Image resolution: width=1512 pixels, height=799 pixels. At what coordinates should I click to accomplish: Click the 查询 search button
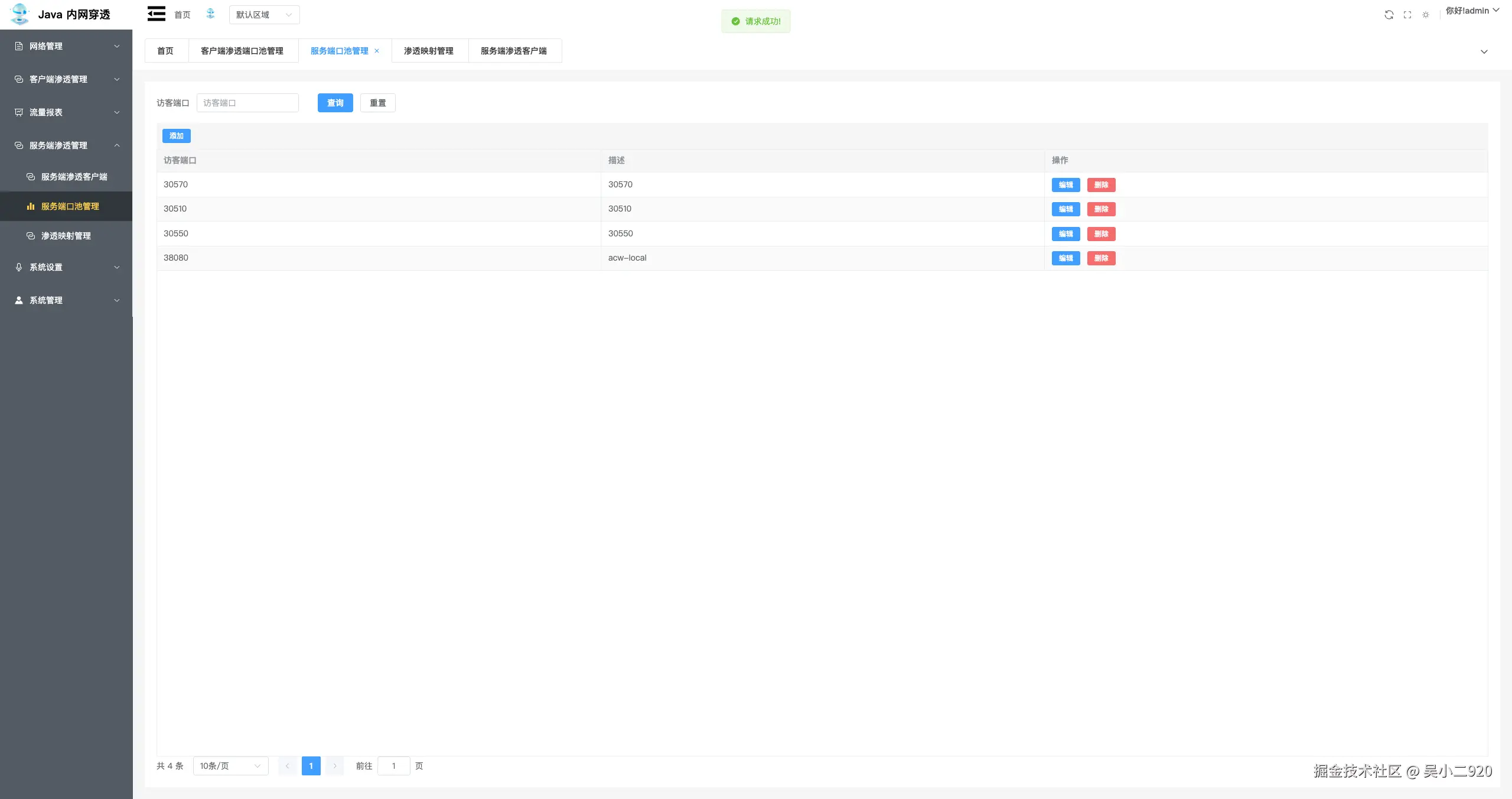pos(335,103)
